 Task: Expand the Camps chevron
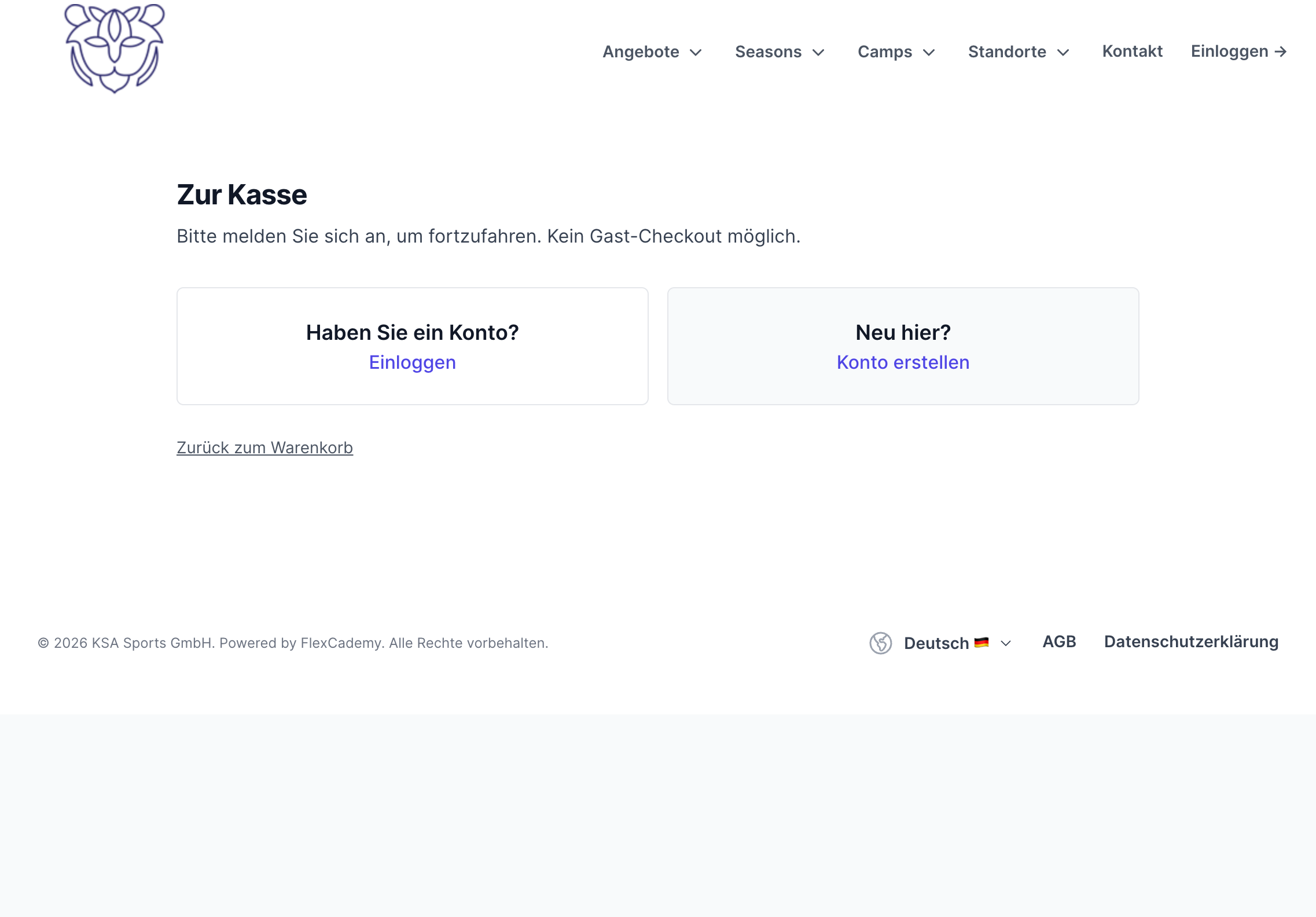point(929,53)
